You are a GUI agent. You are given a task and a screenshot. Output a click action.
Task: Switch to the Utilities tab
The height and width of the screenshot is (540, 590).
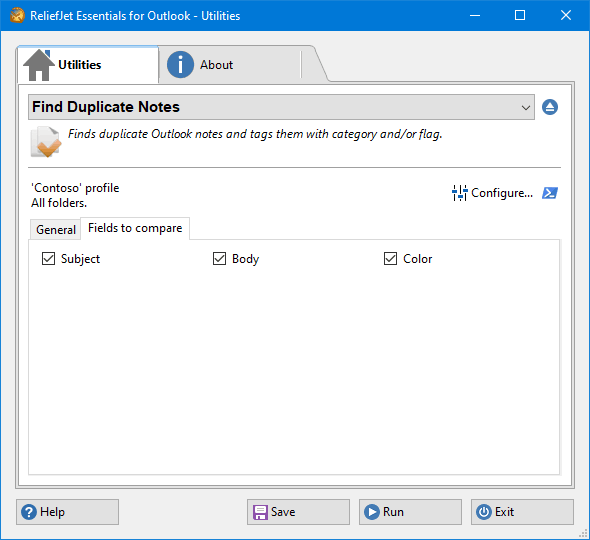click(x=88, y=65)
